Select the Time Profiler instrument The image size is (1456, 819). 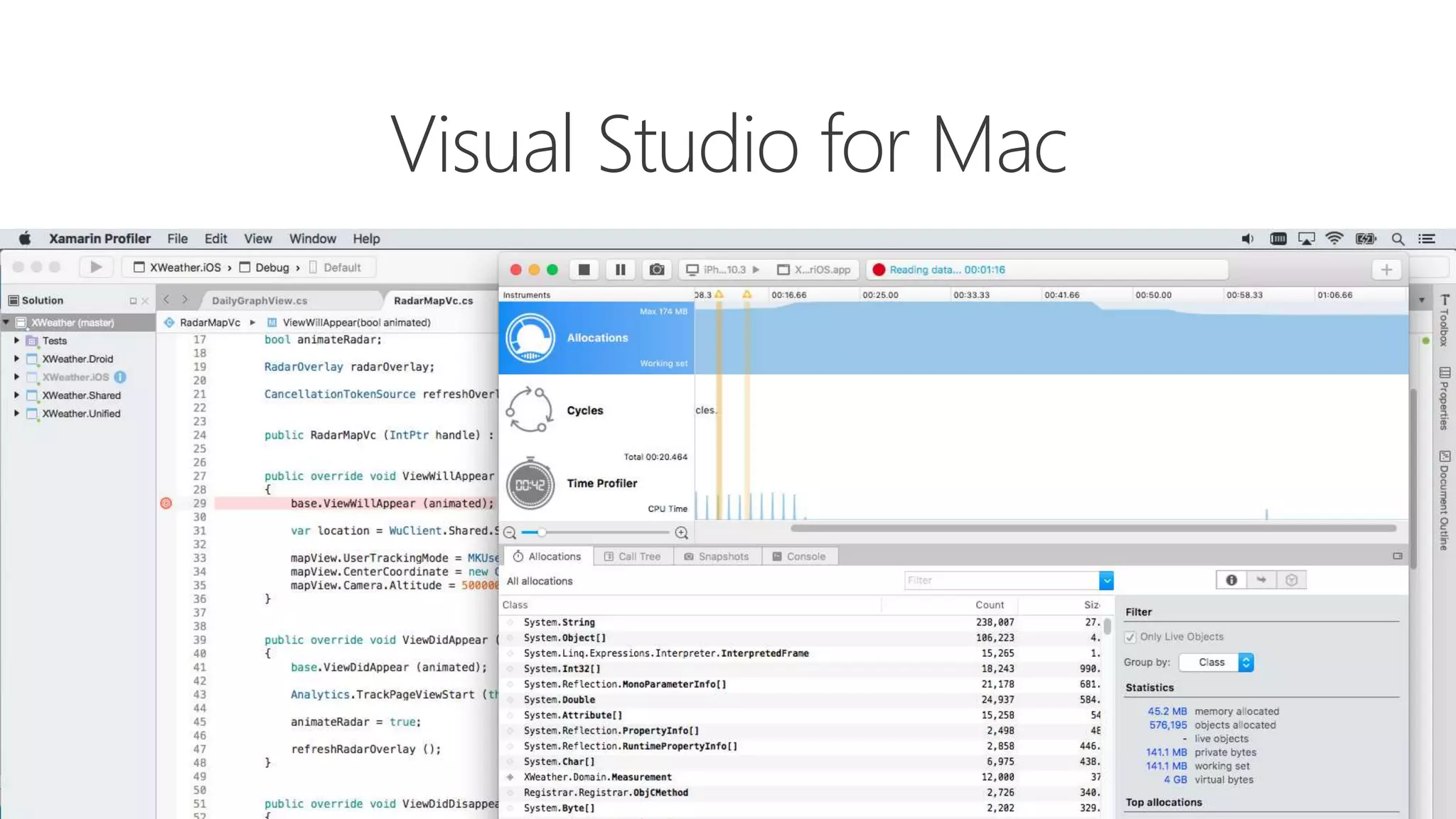pos(596,483)
